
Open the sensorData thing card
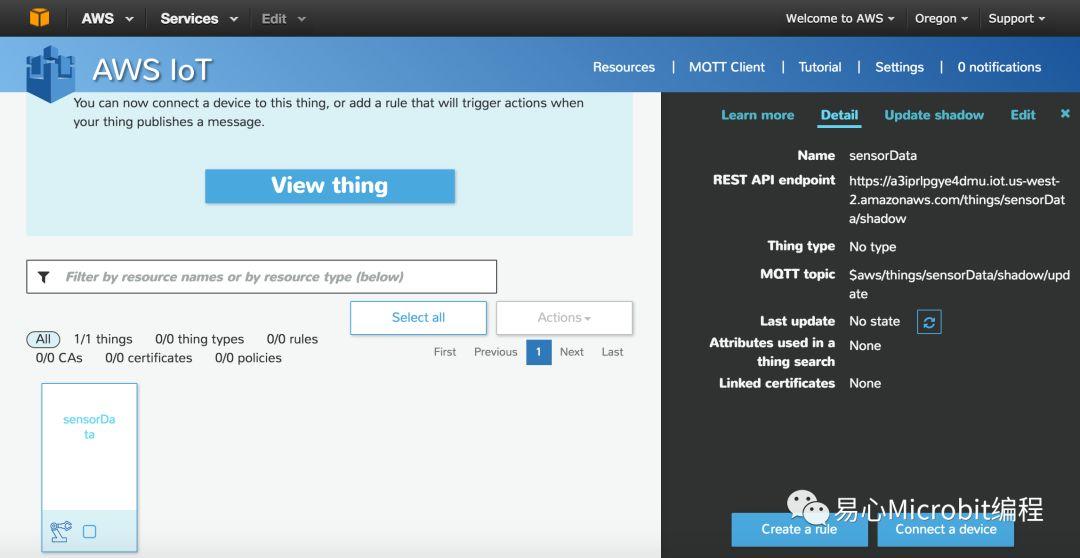click(89, 467)
